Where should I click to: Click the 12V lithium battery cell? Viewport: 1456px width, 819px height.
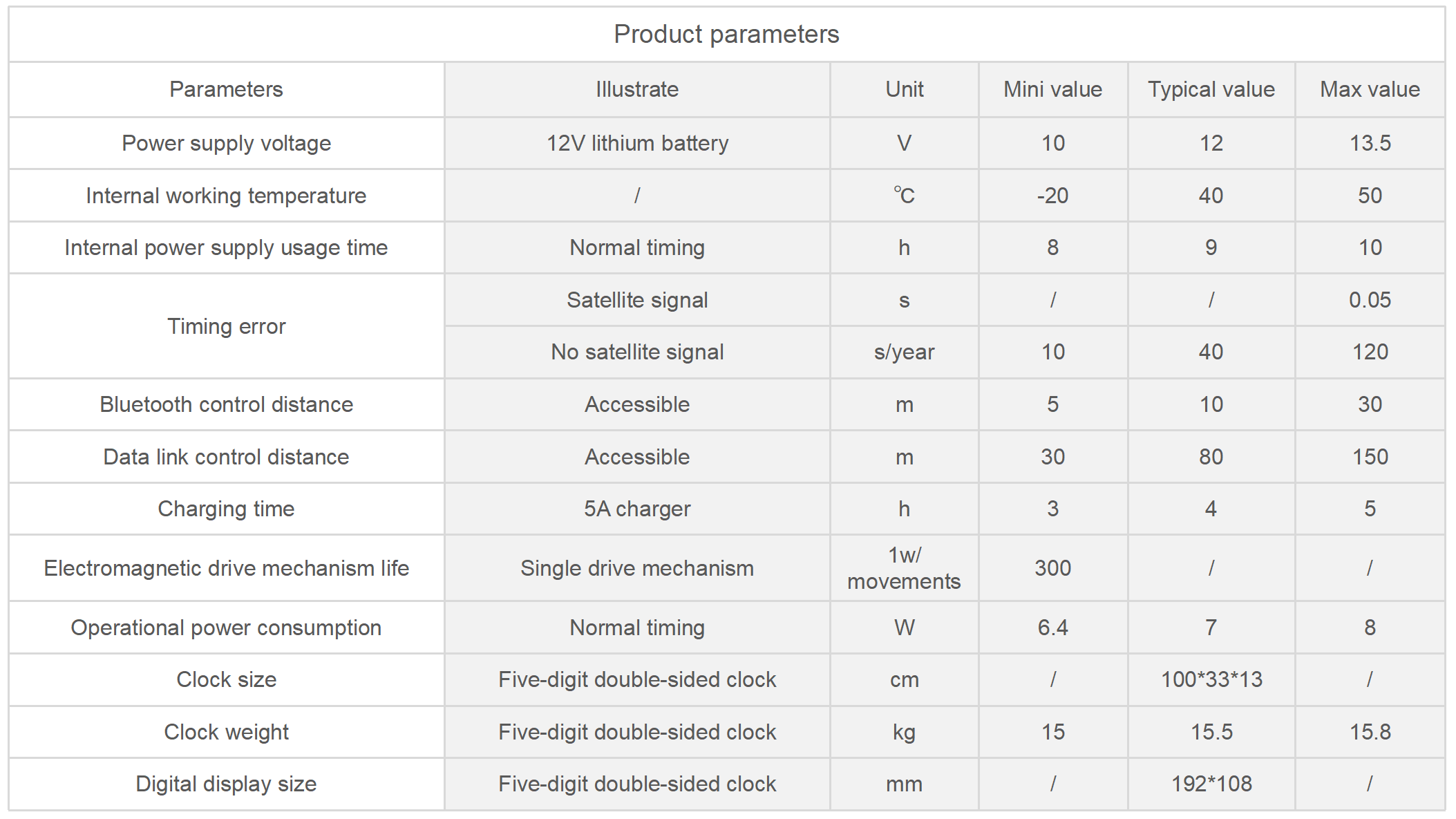click(x=637, y=143)
